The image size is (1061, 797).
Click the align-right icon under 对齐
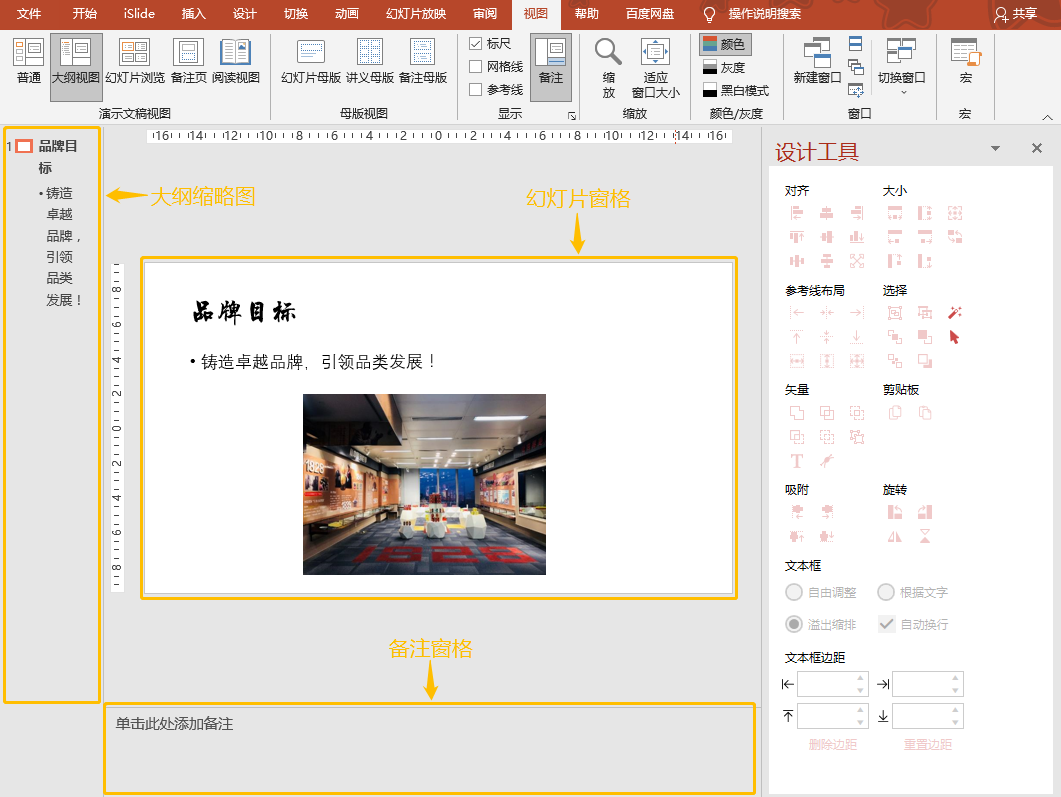[x=857, y=213]
